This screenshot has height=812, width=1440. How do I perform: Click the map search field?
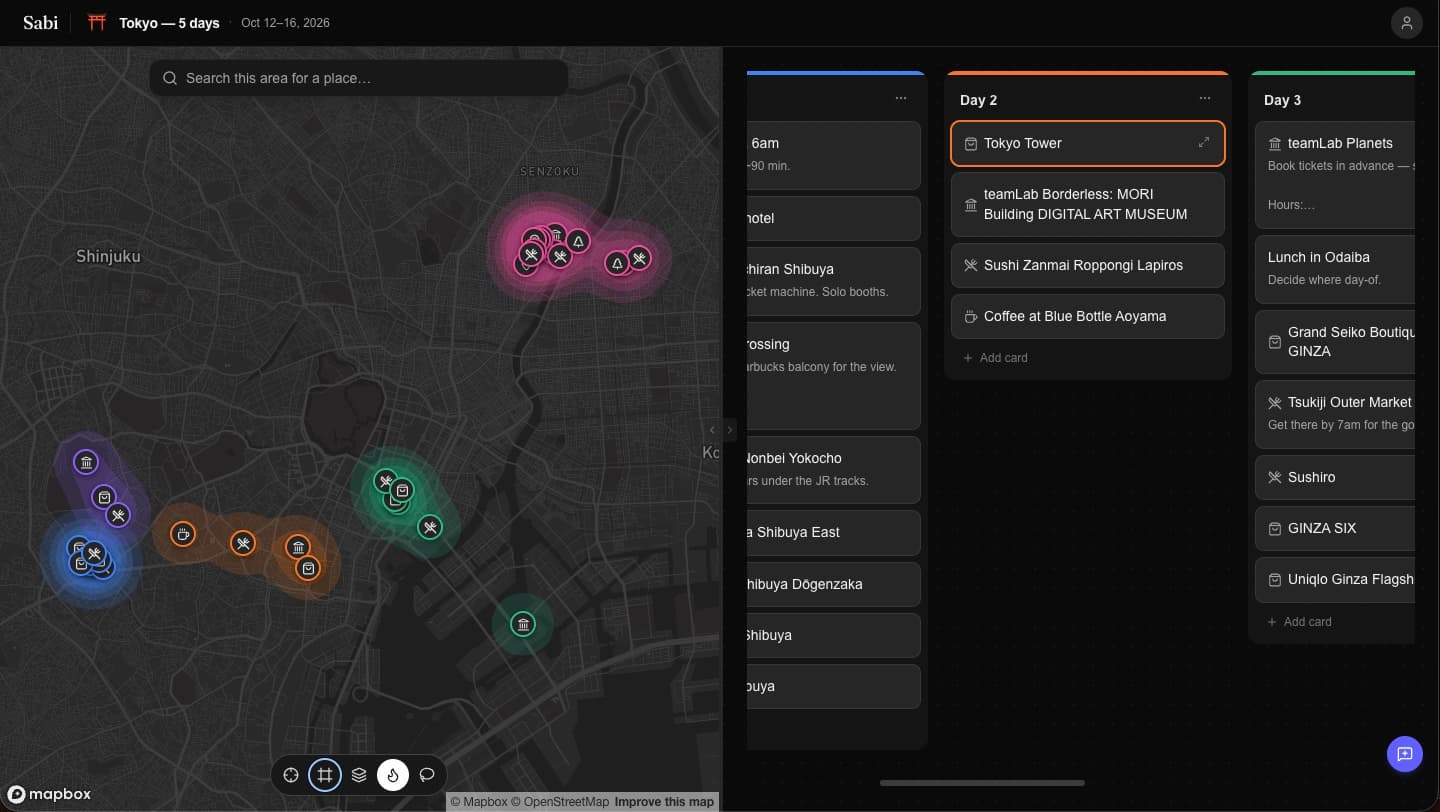click(x=359, y=78)
